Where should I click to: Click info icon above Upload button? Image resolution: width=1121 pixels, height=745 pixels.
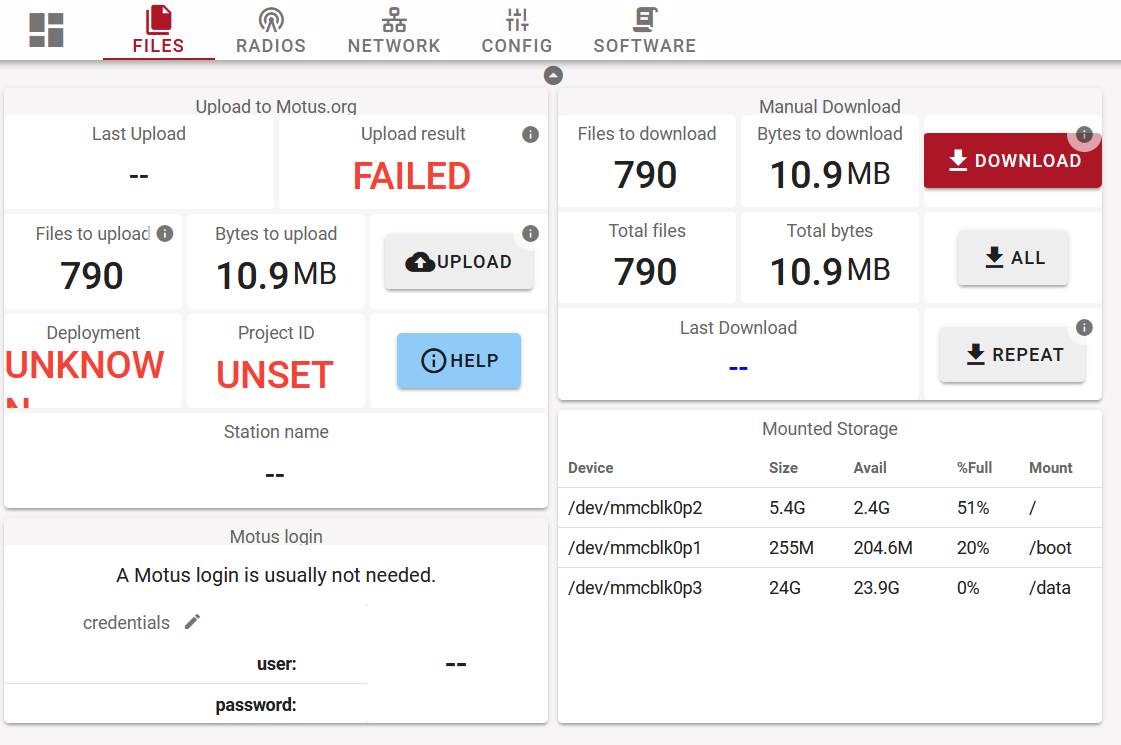pyautogui.click(x=531, y=234)
